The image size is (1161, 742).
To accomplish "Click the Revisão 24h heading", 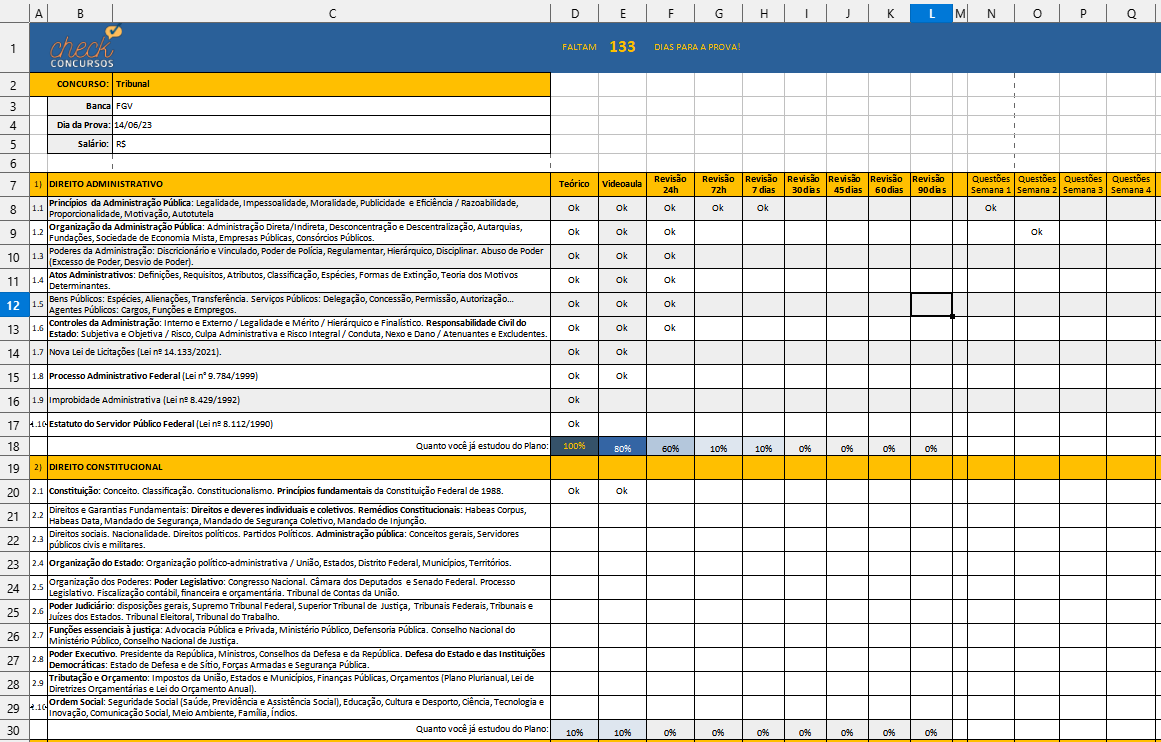I will tap(670, 184).
